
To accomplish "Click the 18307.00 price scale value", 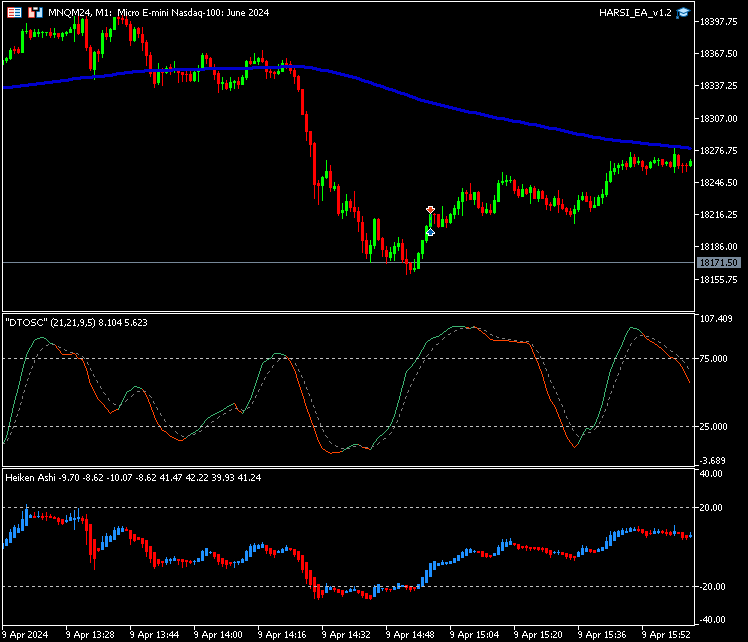I will coord(718,118).
